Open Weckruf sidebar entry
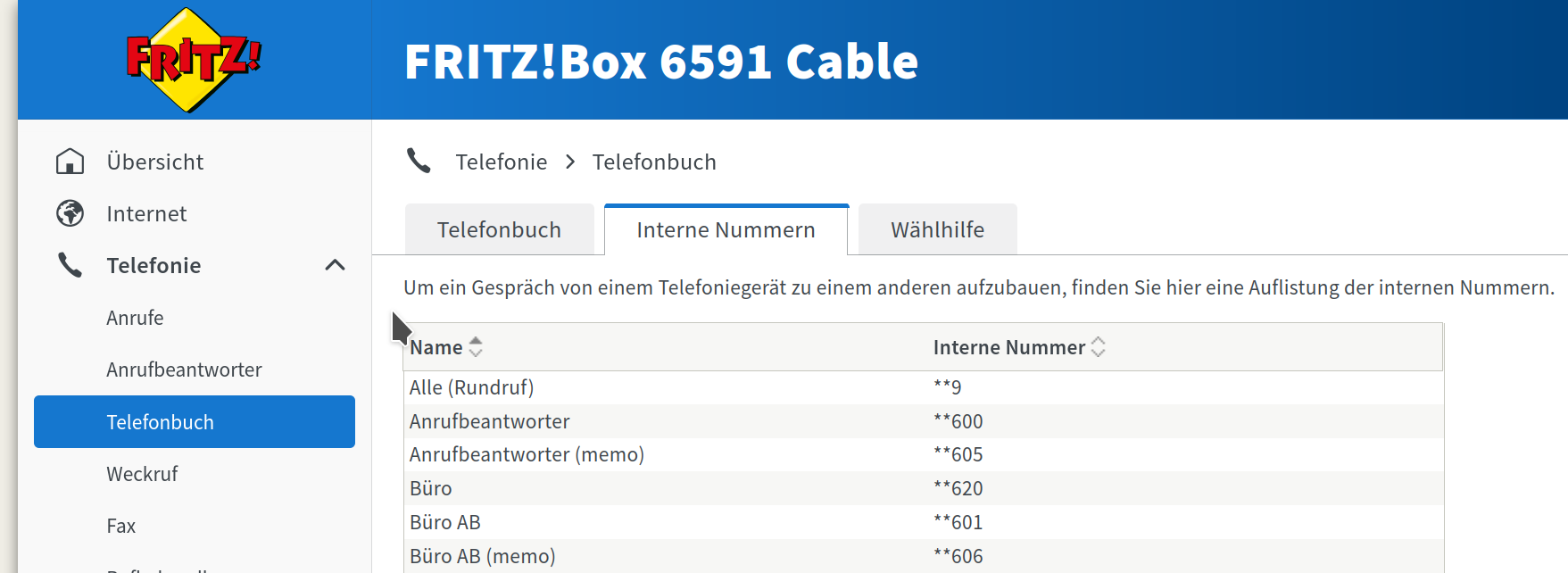The height and width of the screenshot is (573, 1568). coord(142,474)
